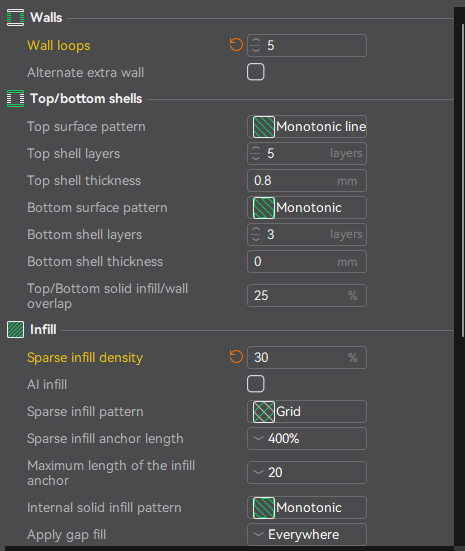
Task: Increase Wall loops with stepper arrow
Action: (256, 41)
